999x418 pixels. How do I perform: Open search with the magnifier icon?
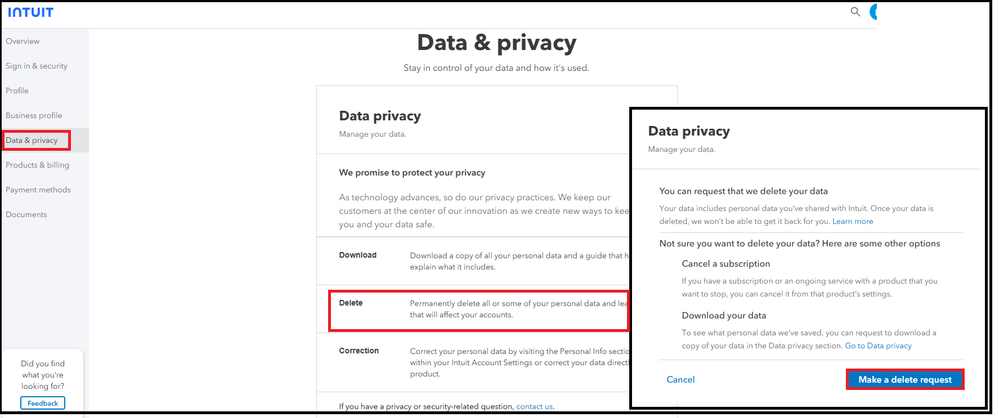855,12
